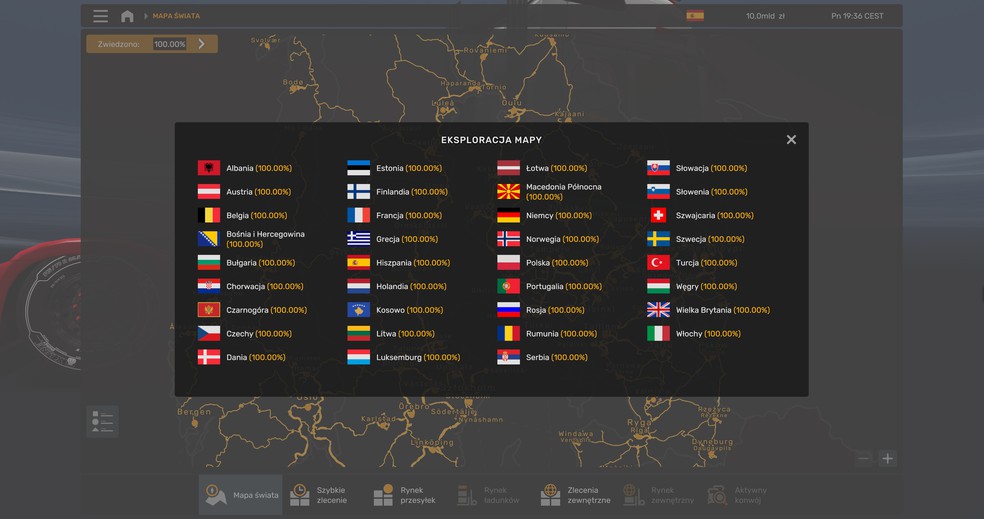The height and width of the screenshot is (519, 984).
Task: Click Bergen city label on map
Action: click(x=195, y=412)
